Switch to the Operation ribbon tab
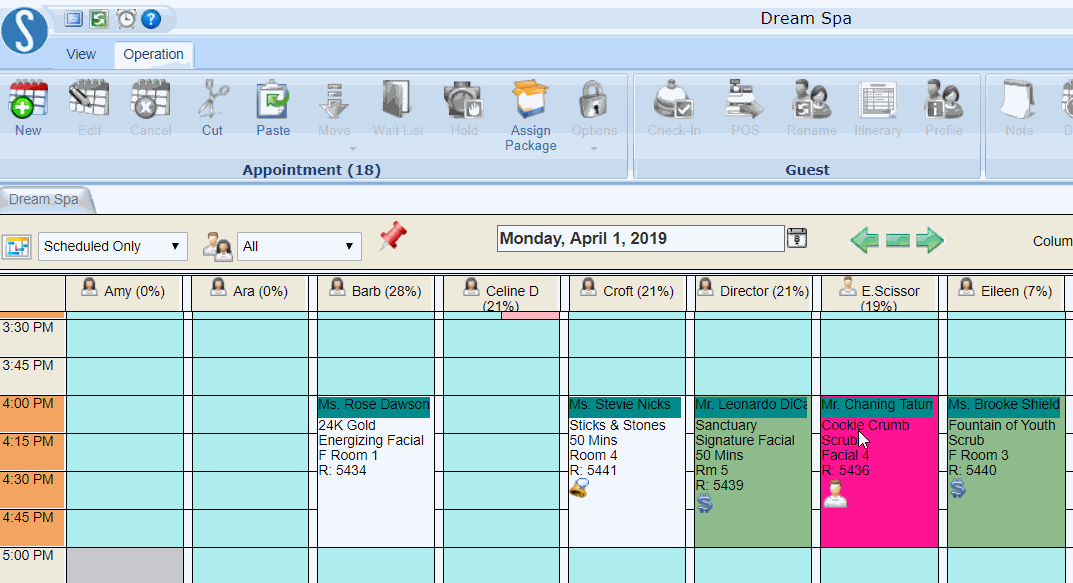The height and width of the screenshot is (583, 1073). 153,54
